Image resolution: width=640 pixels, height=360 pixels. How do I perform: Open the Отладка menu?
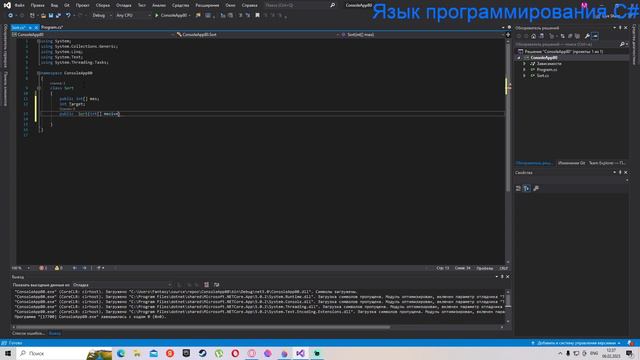click(x=124, y=5)
